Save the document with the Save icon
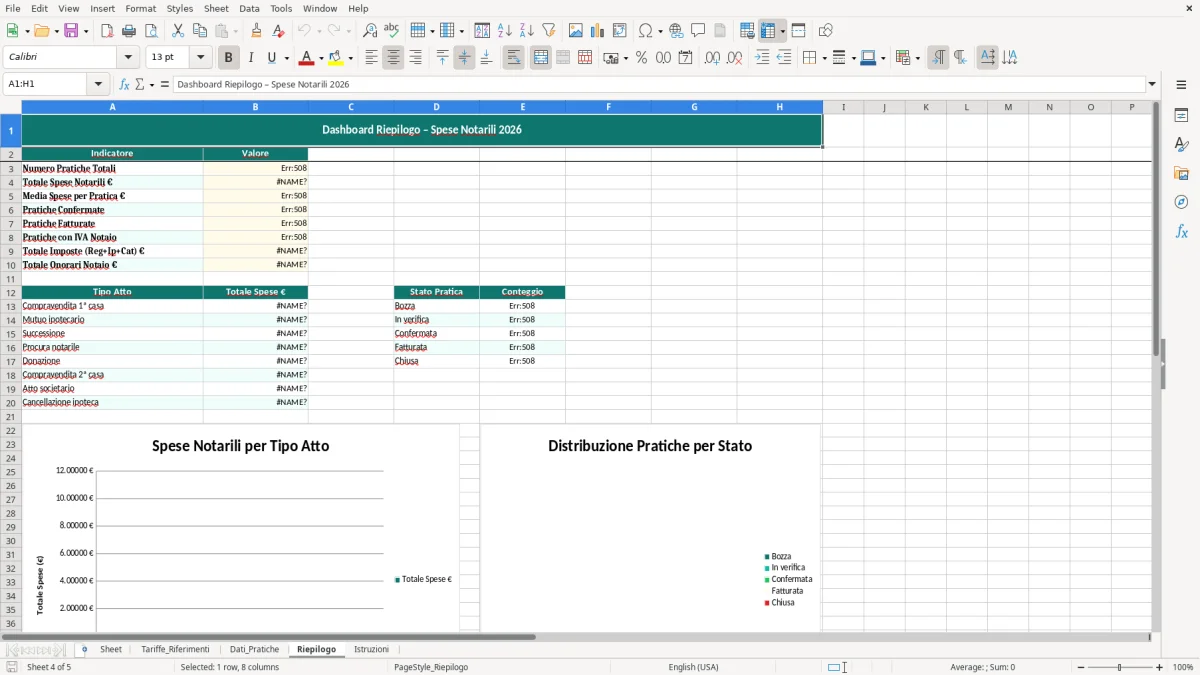The width and height of the screenshot is (1200, 675). click(x=71, y=31)
